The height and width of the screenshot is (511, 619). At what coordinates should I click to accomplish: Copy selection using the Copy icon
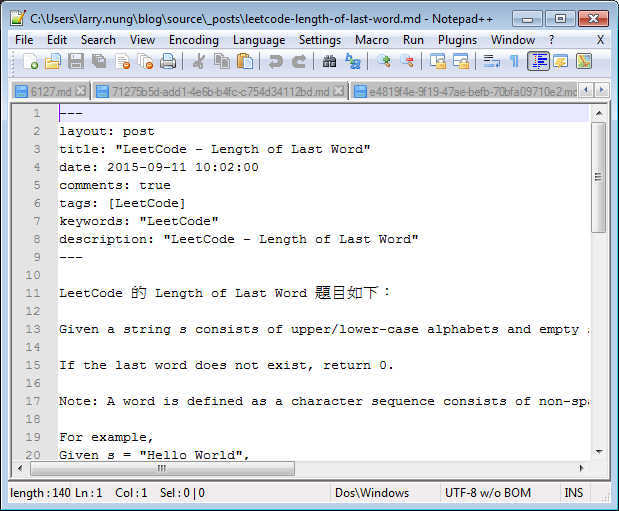click(x=222, y=62)
